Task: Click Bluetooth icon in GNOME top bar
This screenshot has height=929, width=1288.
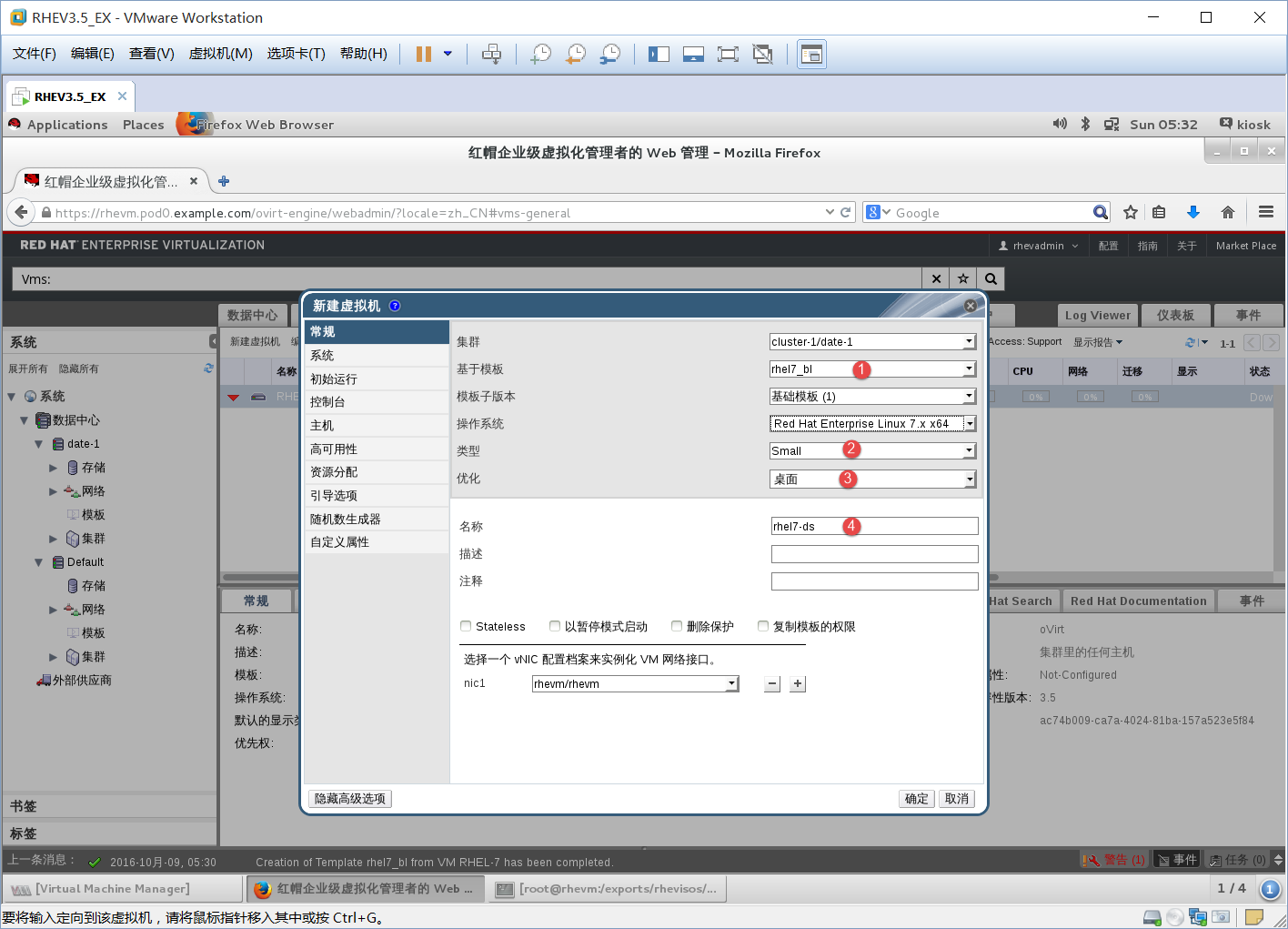Action: coord(1085,124)
